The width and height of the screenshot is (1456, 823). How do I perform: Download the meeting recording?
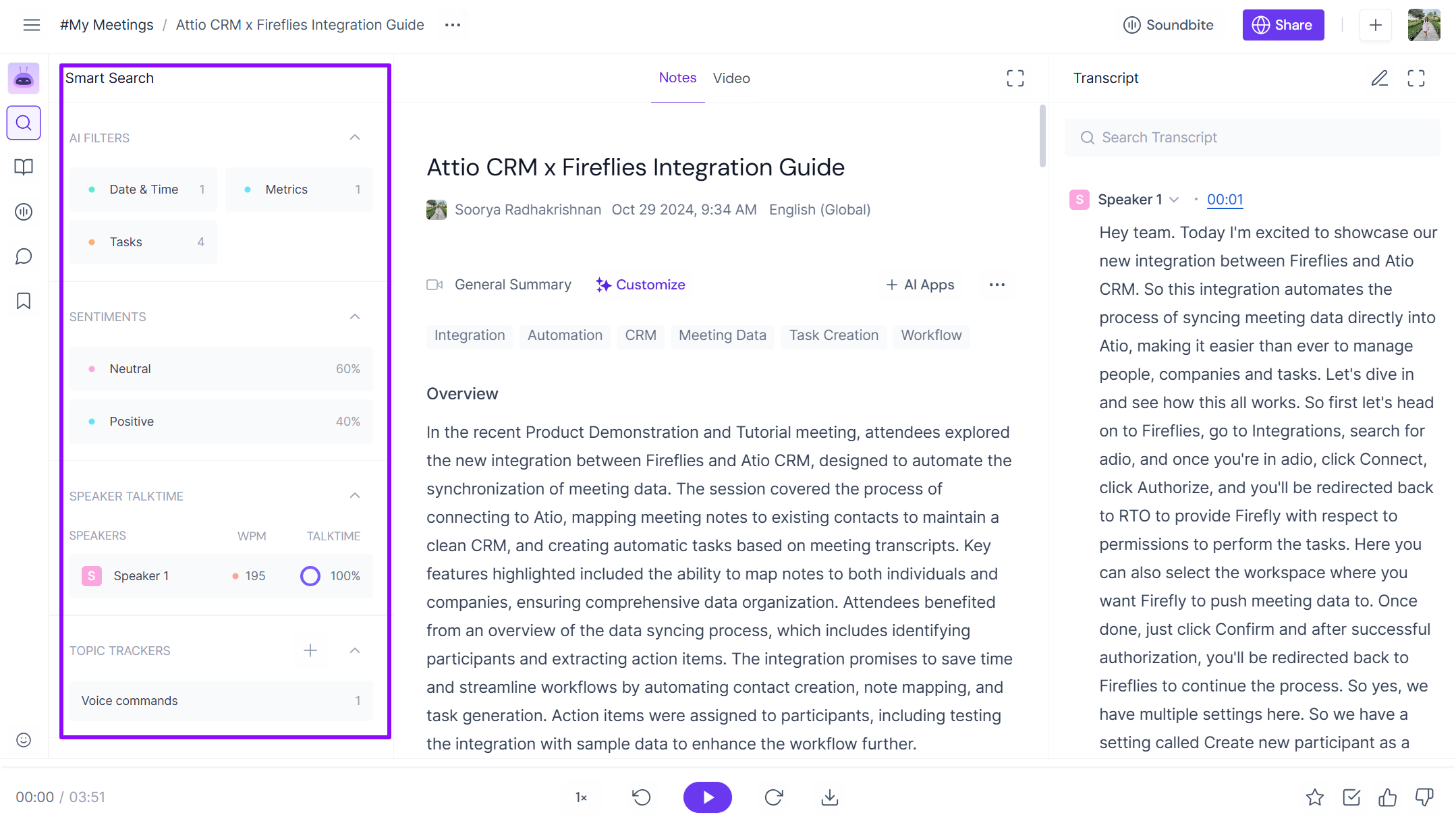[x=829, y=797]
